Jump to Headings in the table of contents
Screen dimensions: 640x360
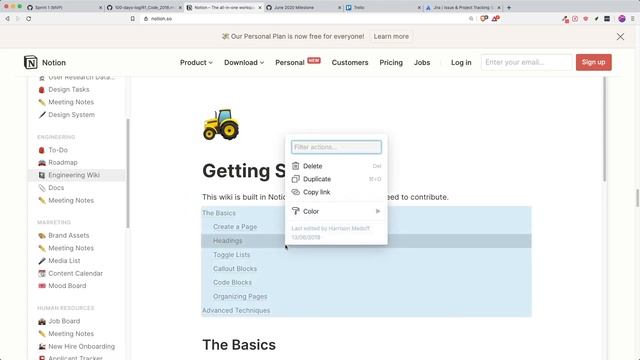228,241
